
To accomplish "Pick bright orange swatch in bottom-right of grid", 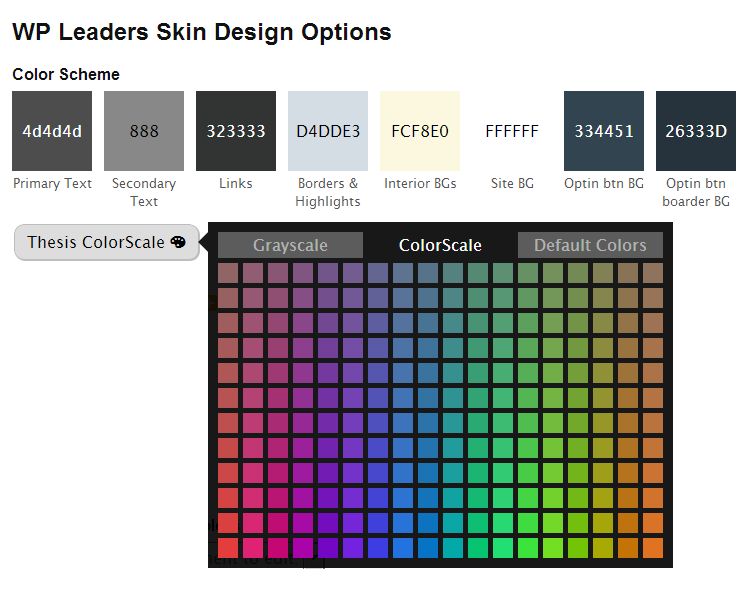I will (653, 548).
